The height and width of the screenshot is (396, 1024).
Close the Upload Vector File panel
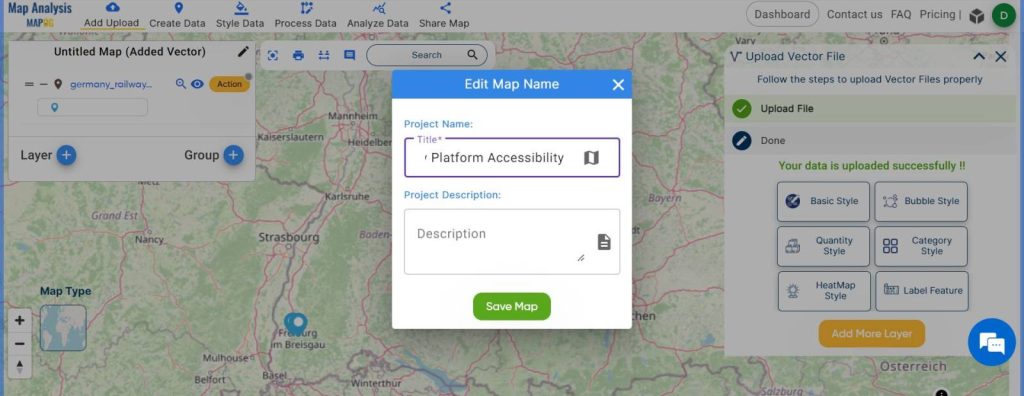click(1000, 56)
